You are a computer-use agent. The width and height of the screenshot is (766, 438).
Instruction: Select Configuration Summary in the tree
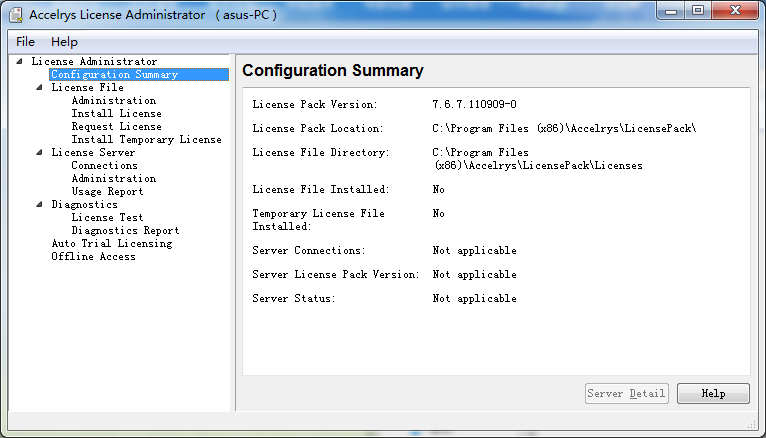(x=114, y=75)
